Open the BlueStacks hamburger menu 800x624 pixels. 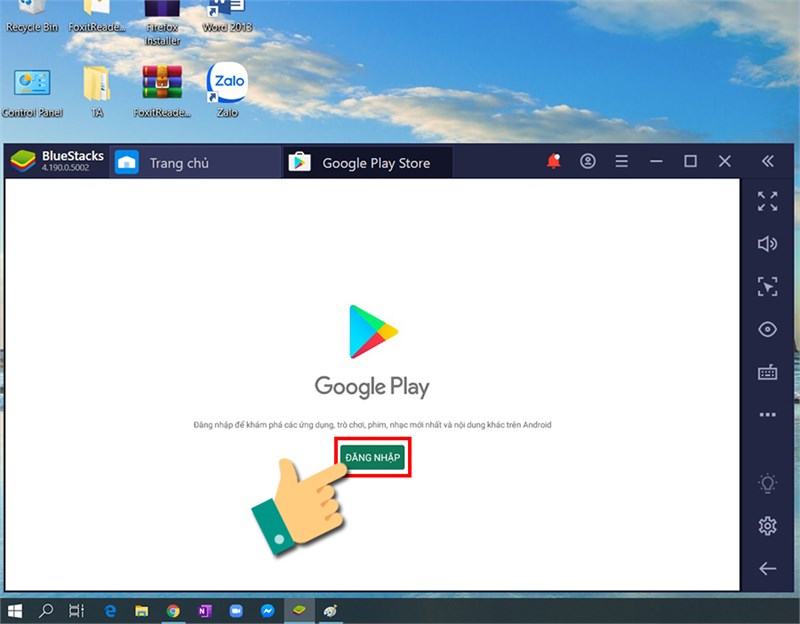[x=621, y=161]
